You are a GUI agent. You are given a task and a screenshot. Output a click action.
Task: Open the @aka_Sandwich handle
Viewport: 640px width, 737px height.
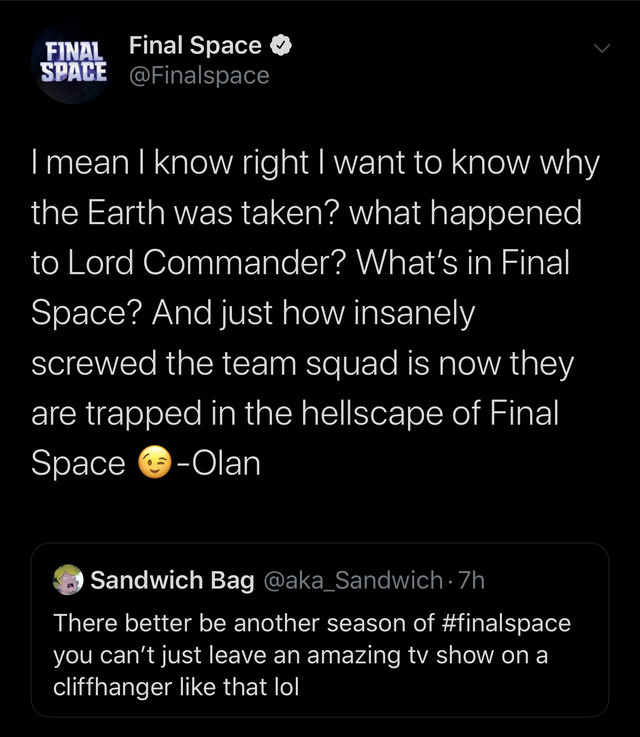coord(350,580)
